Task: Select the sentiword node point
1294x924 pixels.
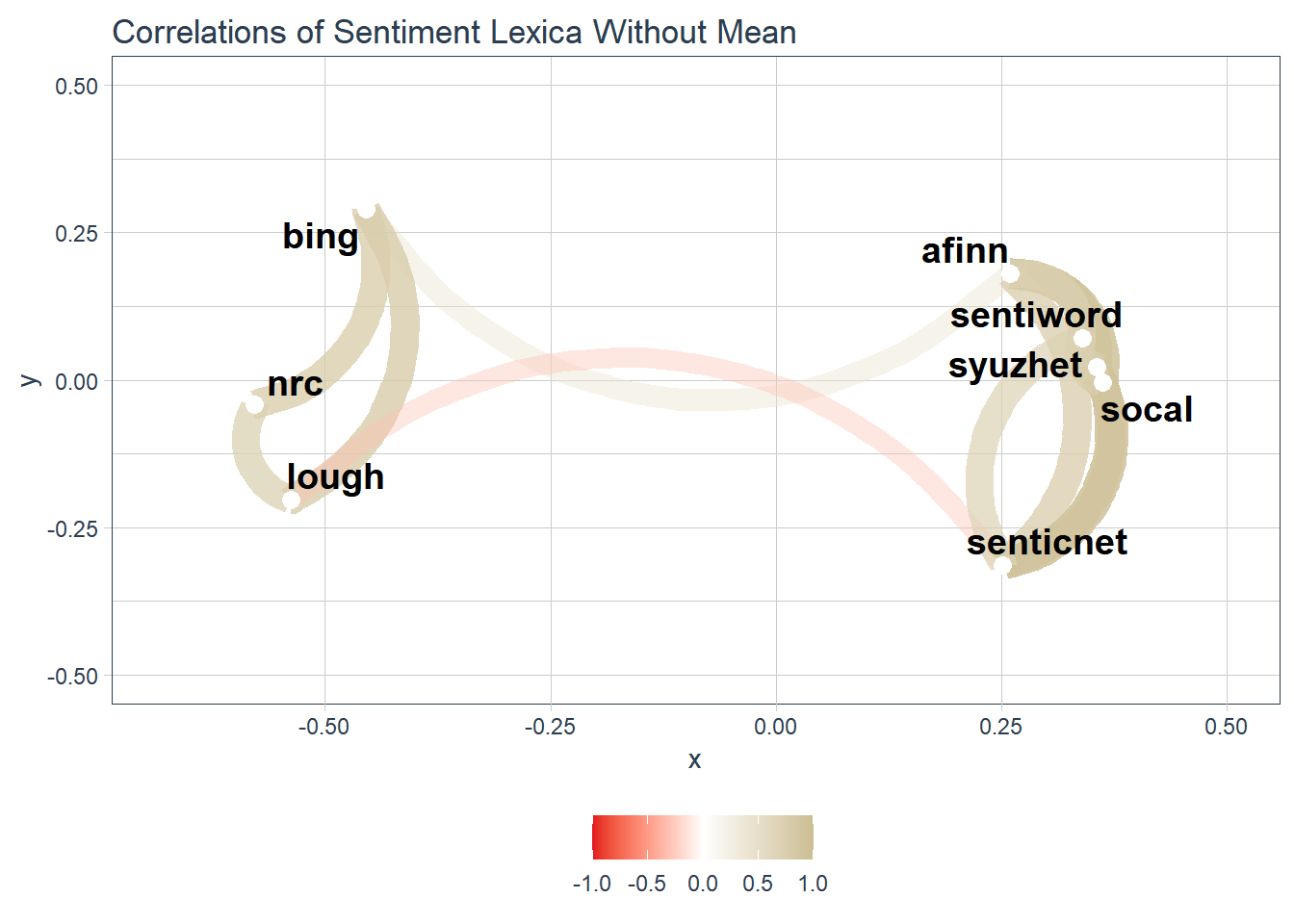Action: [x=1082, y=338]
